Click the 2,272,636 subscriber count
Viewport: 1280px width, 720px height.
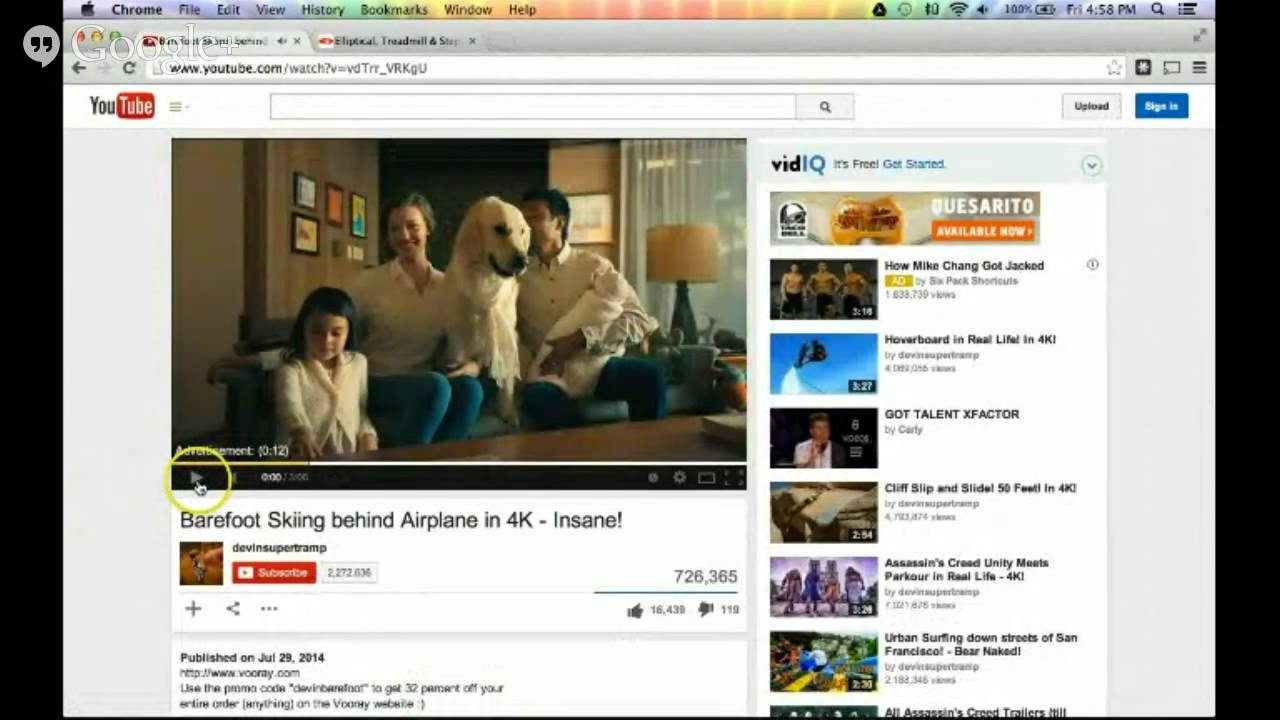point(349,573)
